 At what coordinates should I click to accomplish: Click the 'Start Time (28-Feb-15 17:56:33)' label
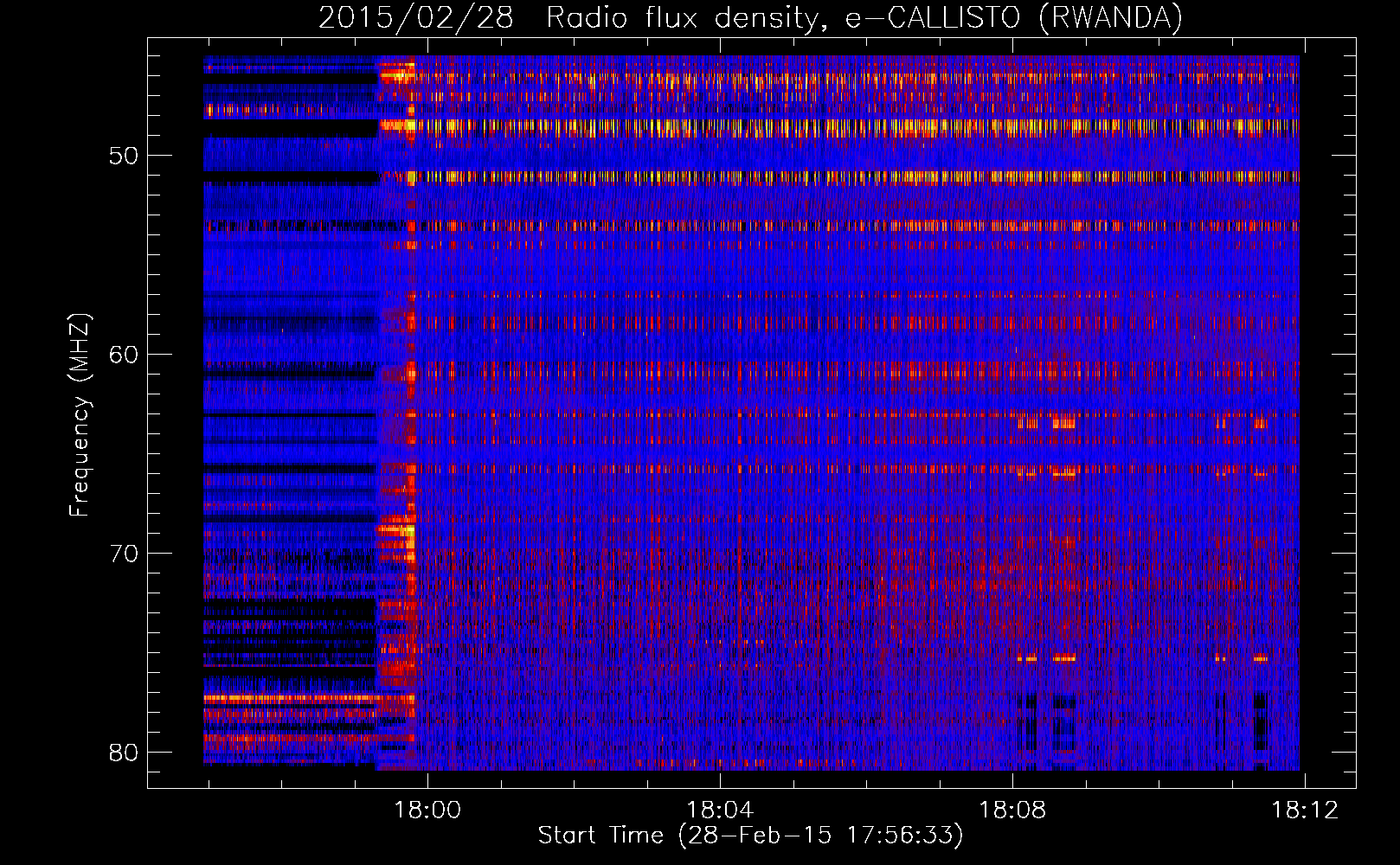pos(750,836)
